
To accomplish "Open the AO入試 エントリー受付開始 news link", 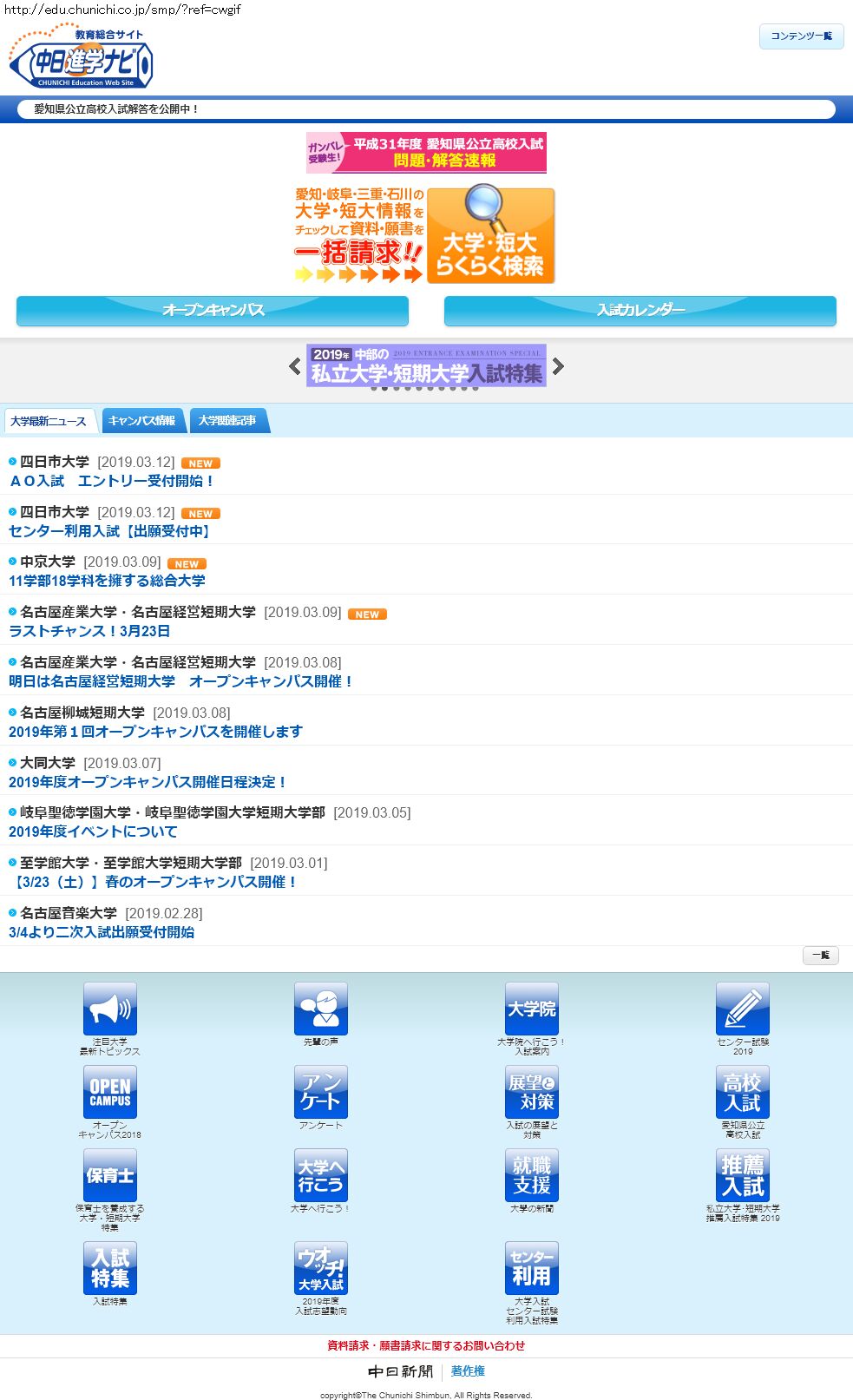I will [x=111, y=481].
